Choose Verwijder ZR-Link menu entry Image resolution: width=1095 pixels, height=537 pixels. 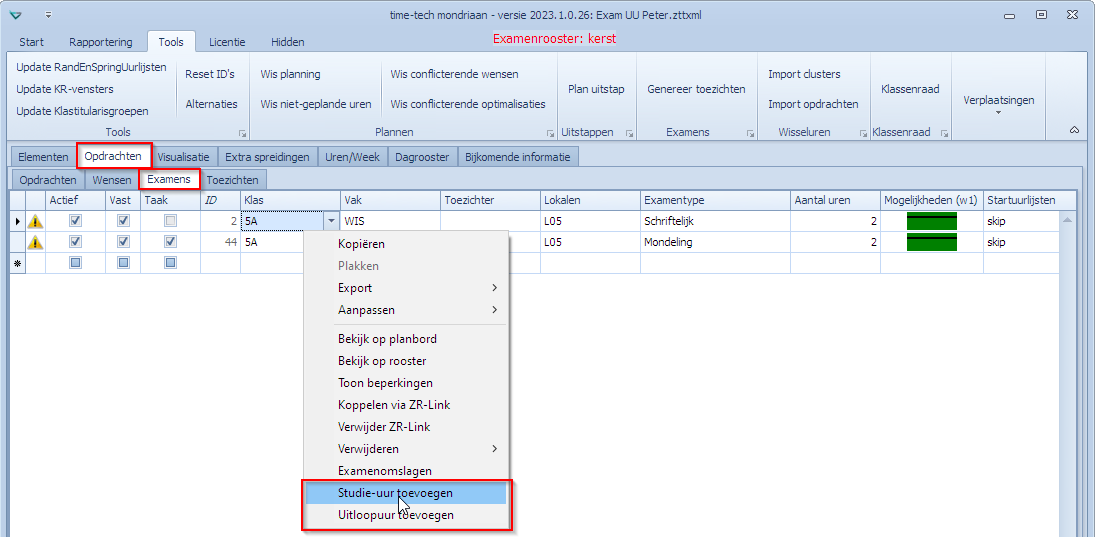coord(406,427)
